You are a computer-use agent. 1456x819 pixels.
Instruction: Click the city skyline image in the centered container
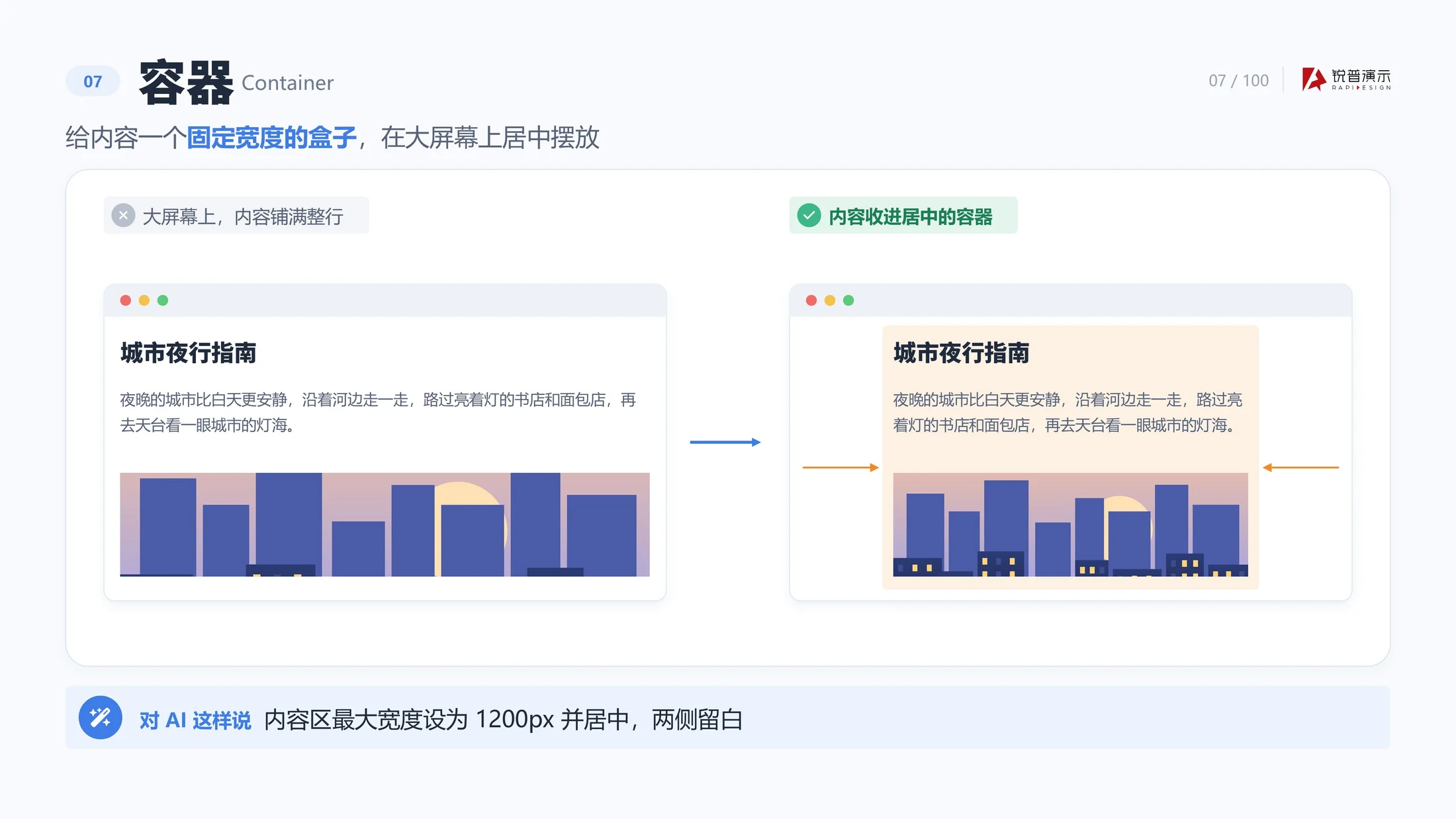(1070, 525)
